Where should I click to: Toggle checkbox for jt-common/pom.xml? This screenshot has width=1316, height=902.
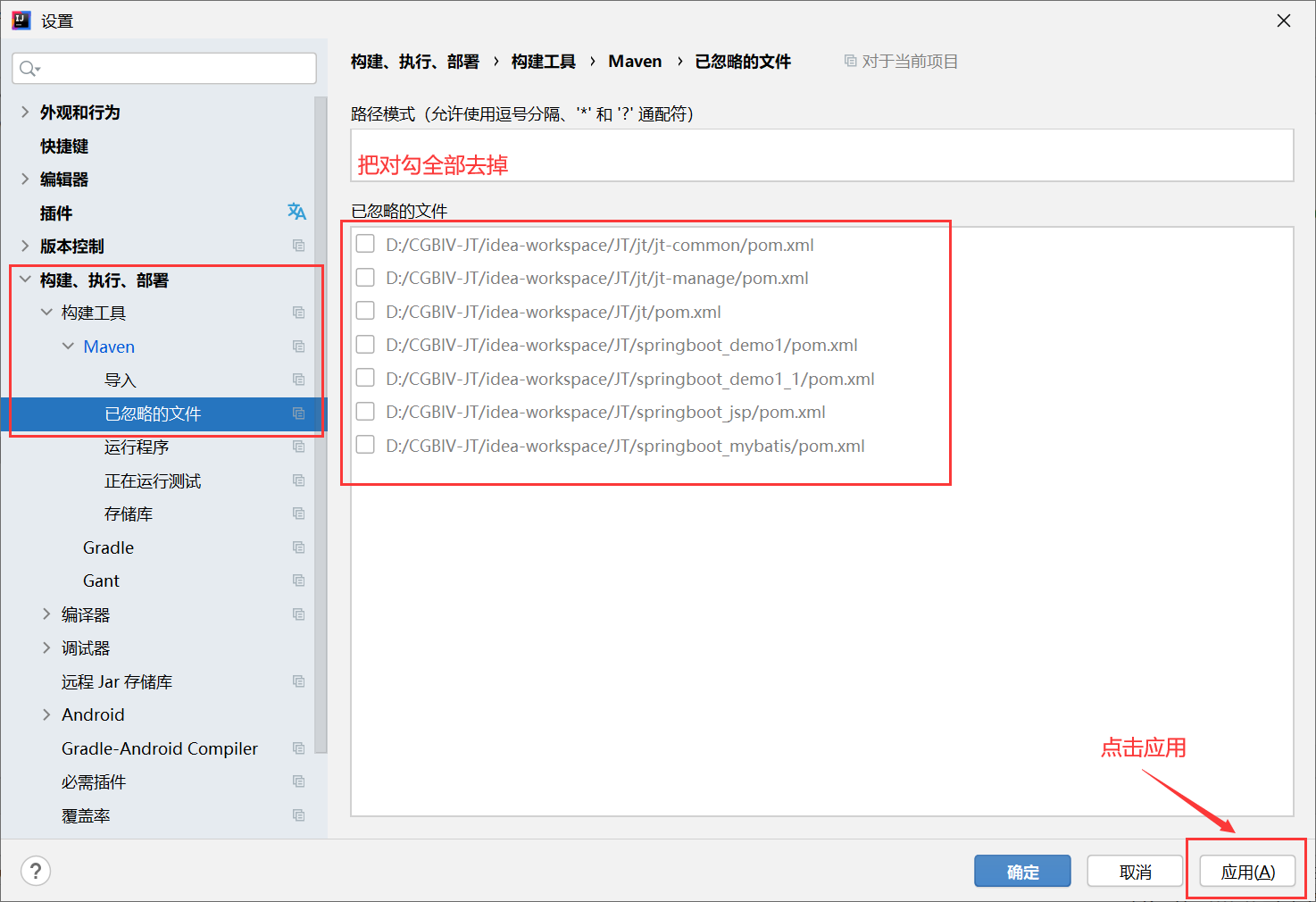365,244
